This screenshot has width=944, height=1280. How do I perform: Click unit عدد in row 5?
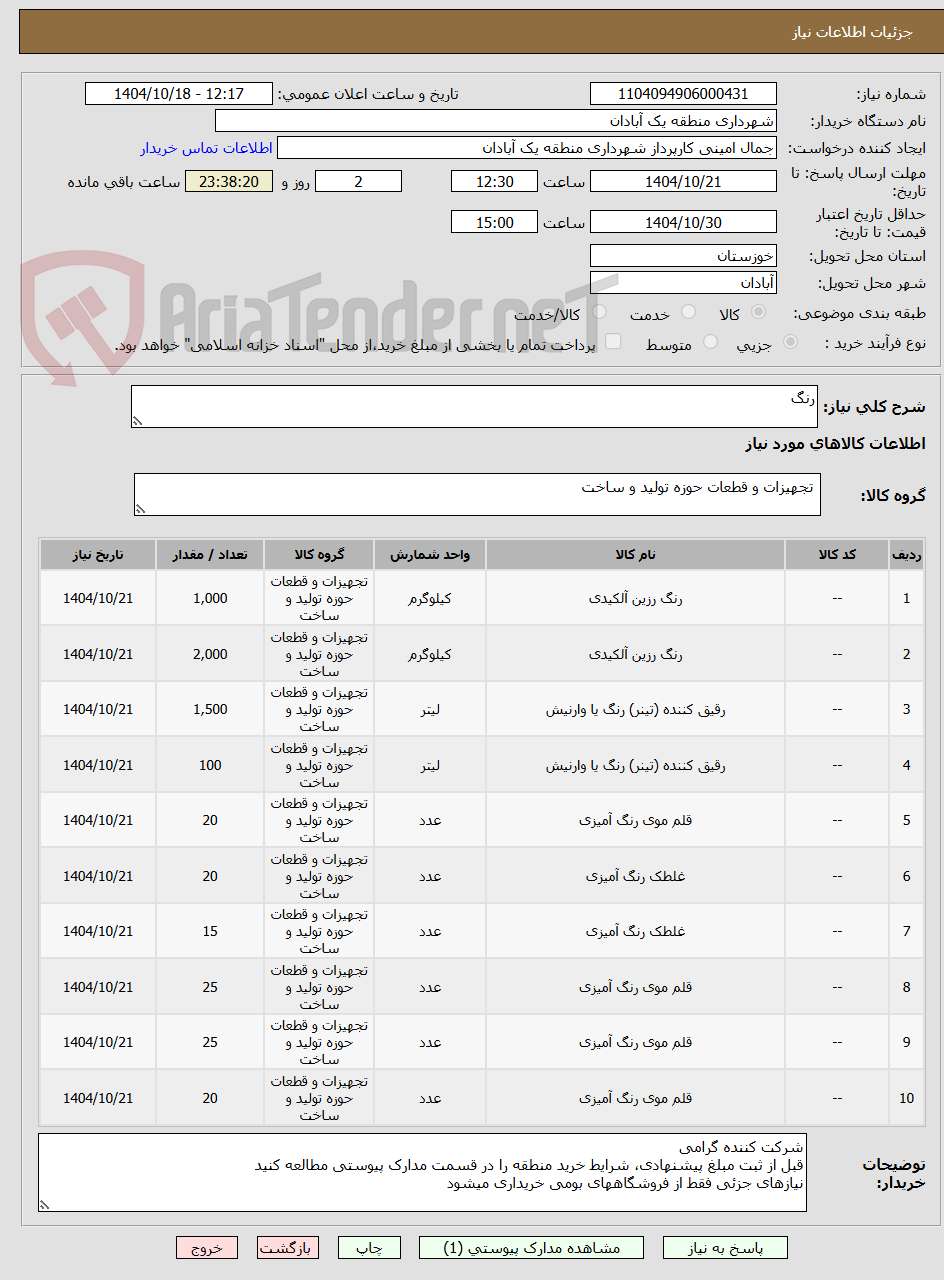pos(430,820)
